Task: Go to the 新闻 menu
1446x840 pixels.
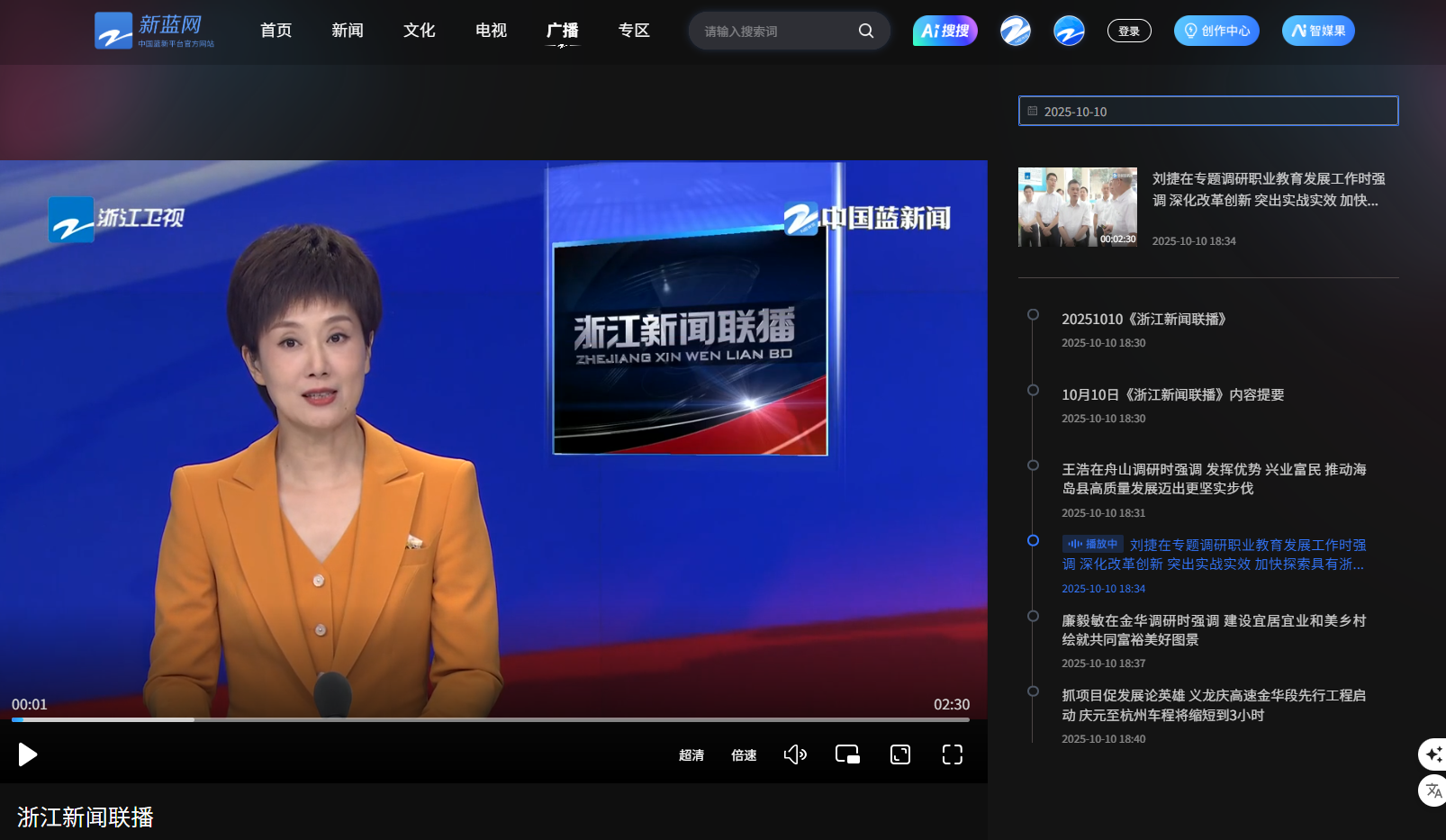Action: 348,31
